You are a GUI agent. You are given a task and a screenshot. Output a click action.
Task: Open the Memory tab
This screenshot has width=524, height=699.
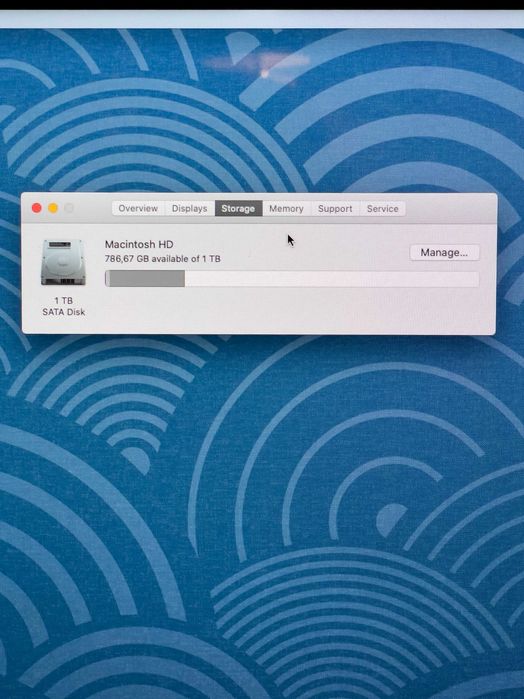pos(286,208)
